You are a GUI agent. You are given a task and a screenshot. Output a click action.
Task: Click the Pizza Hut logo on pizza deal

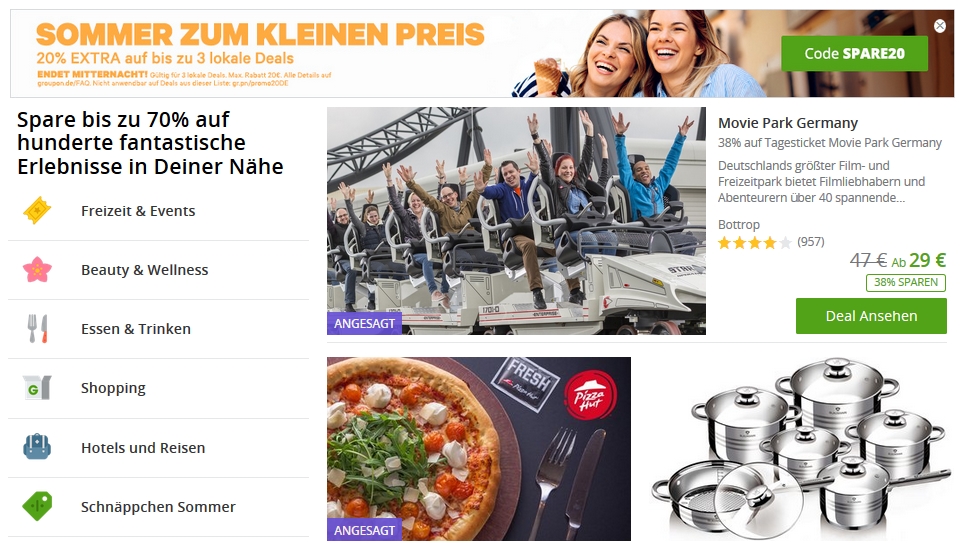tap(590, 395)
